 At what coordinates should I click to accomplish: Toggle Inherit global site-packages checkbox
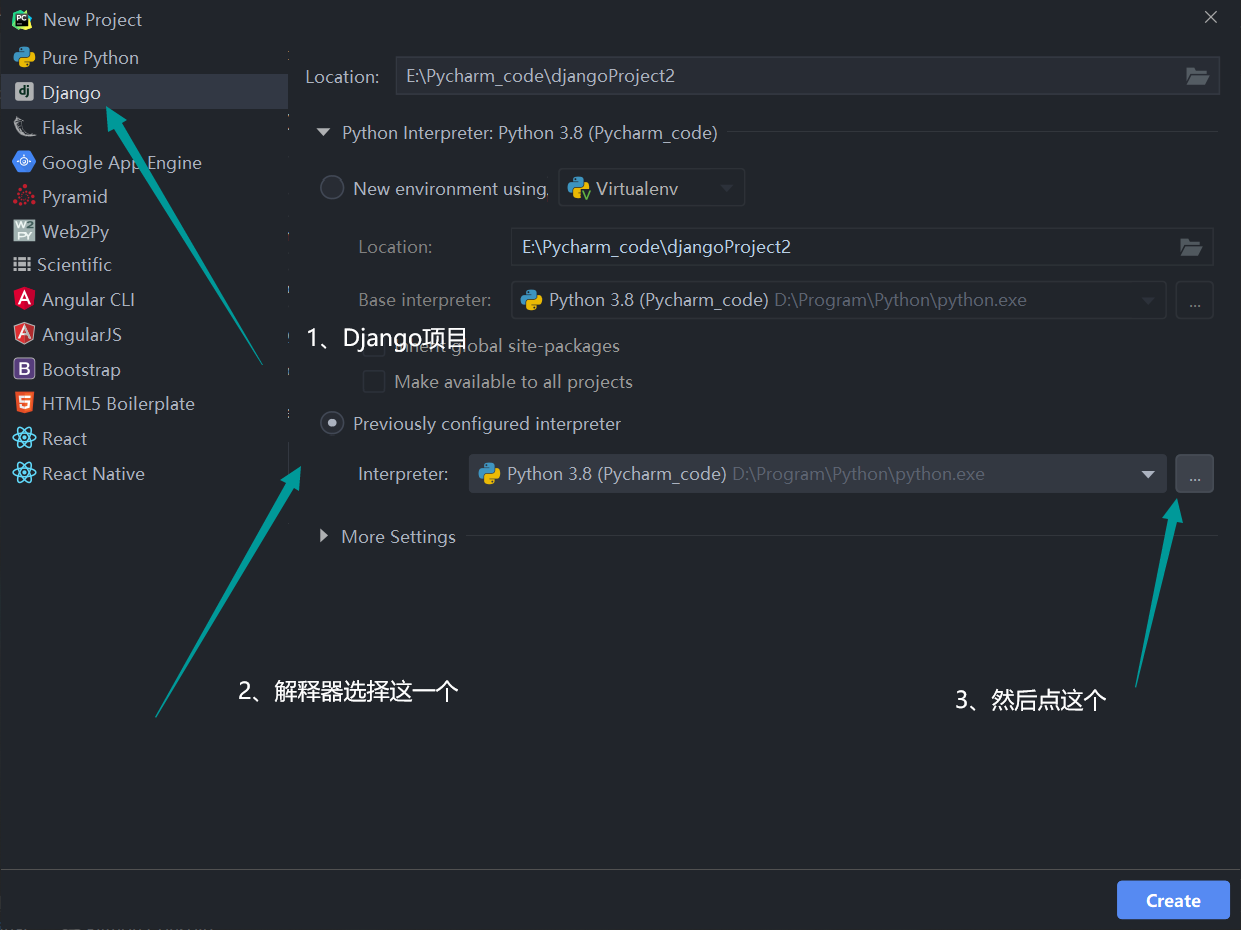(x=374, y=346)
